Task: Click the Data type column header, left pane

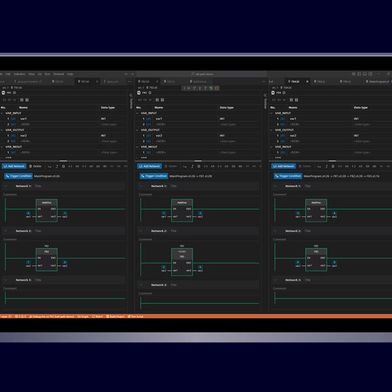Action: [x=108, y=108]
